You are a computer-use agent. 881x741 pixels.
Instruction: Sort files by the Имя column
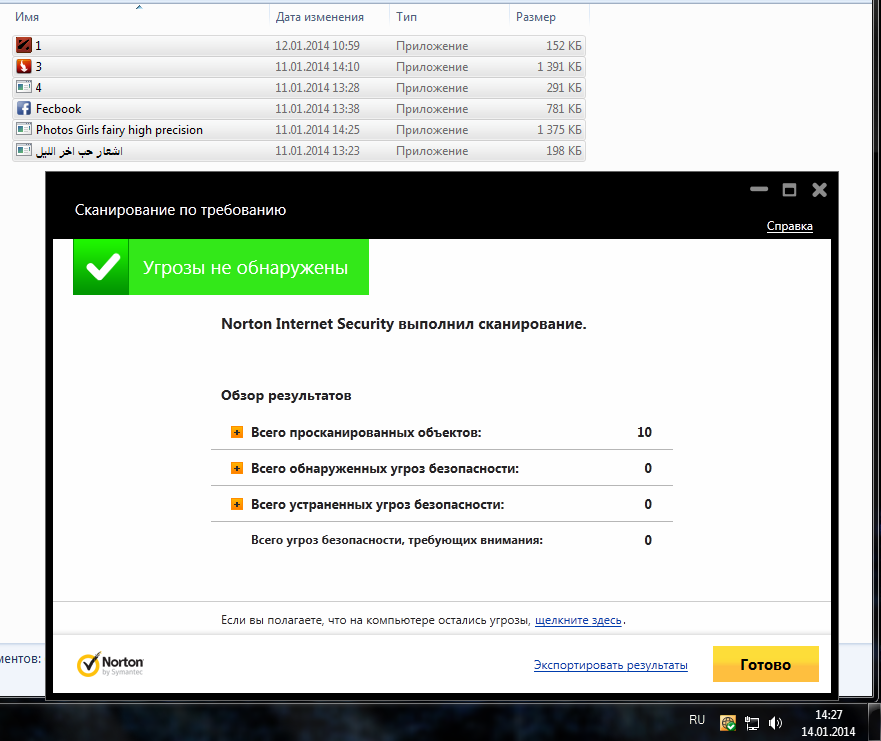click(x=27, y=17)
